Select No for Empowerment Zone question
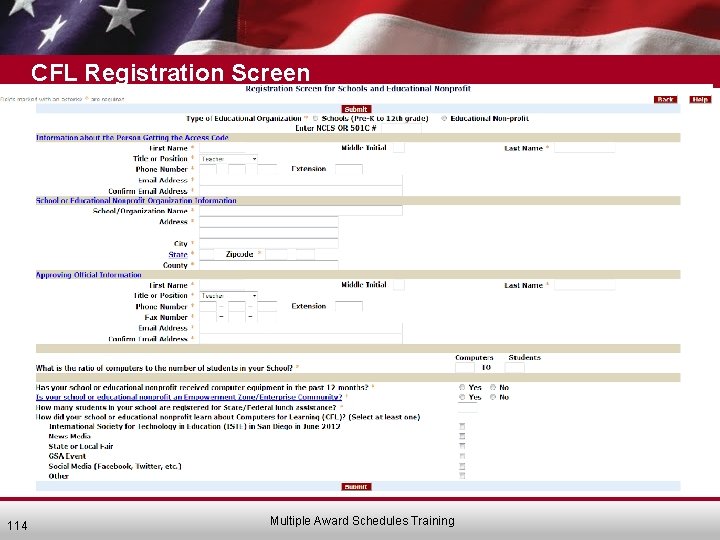This screenshot has height=540, width=720. click(493, 397)
